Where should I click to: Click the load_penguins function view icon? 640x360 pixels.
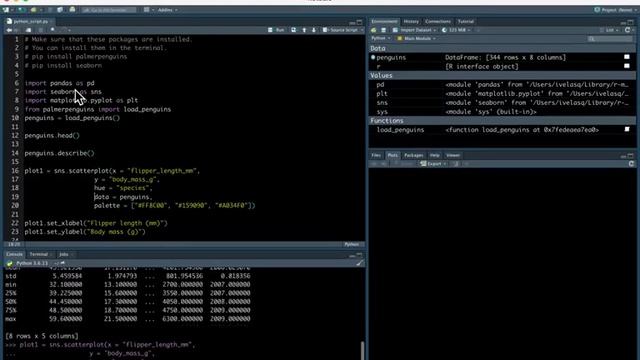(627, 129)
